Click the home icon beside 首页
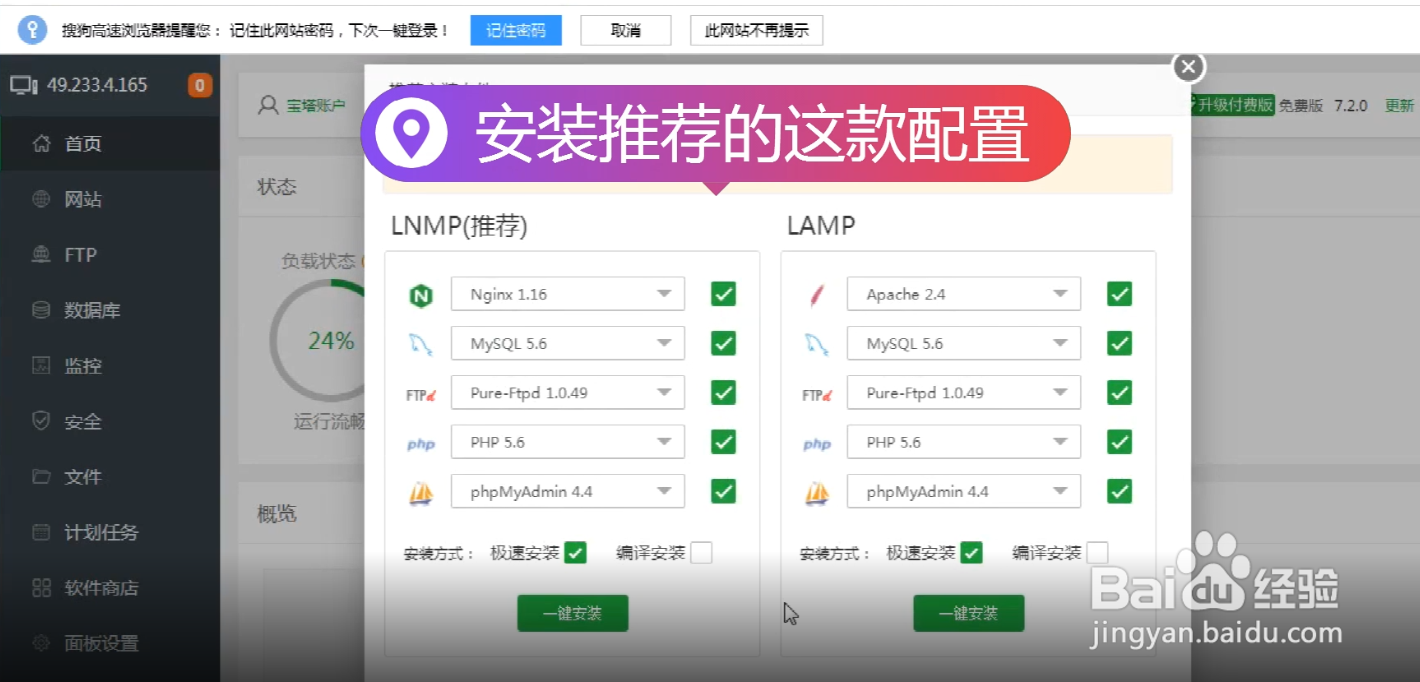This screenshot has width=1420, height=682. [41, 143]
